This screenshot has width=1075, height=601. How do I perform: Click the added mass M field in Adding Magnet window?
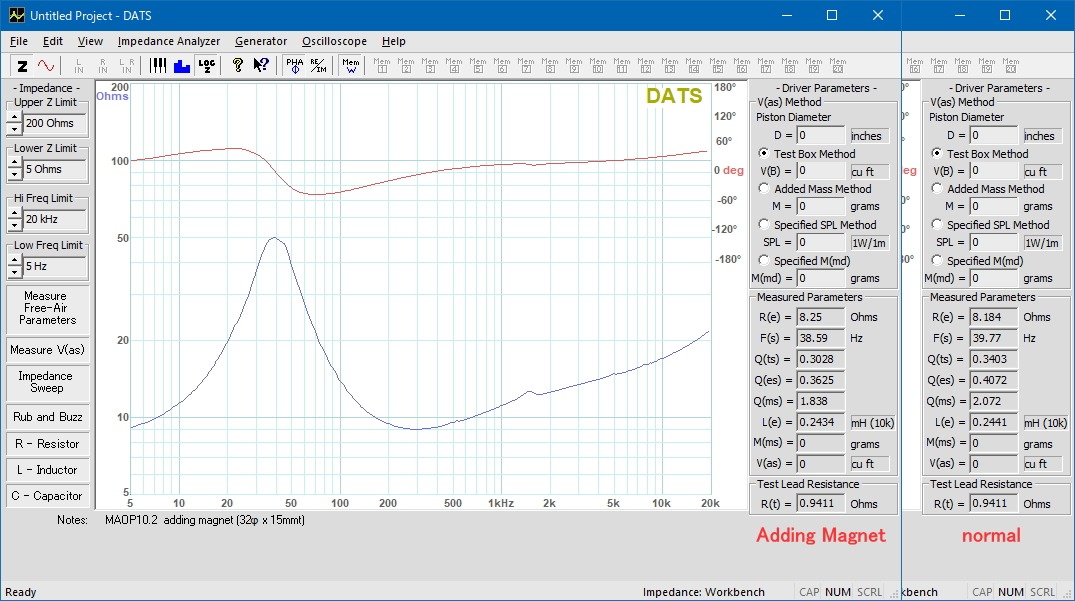(x=821, y=206)
